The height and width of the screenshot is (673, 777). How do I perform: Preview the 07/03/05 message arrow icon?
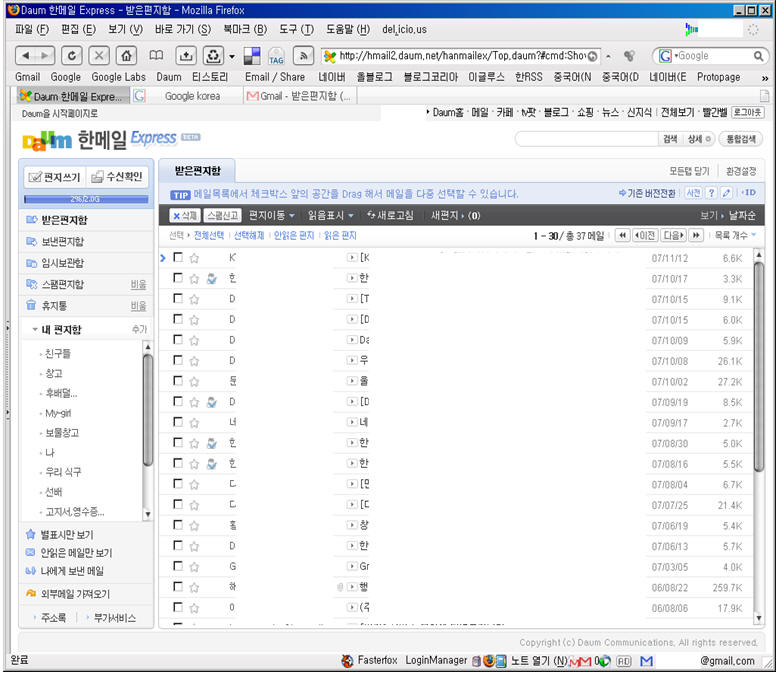click(352, 566)
